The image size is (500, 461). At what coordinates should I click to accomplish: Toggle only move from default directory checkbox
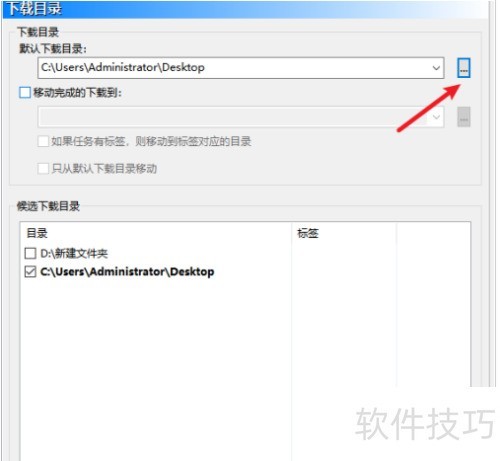(43, 168)
